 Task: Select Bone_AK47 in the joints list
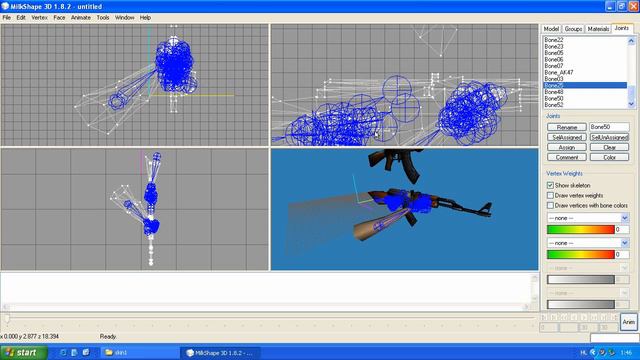click(x=585, y=72)
